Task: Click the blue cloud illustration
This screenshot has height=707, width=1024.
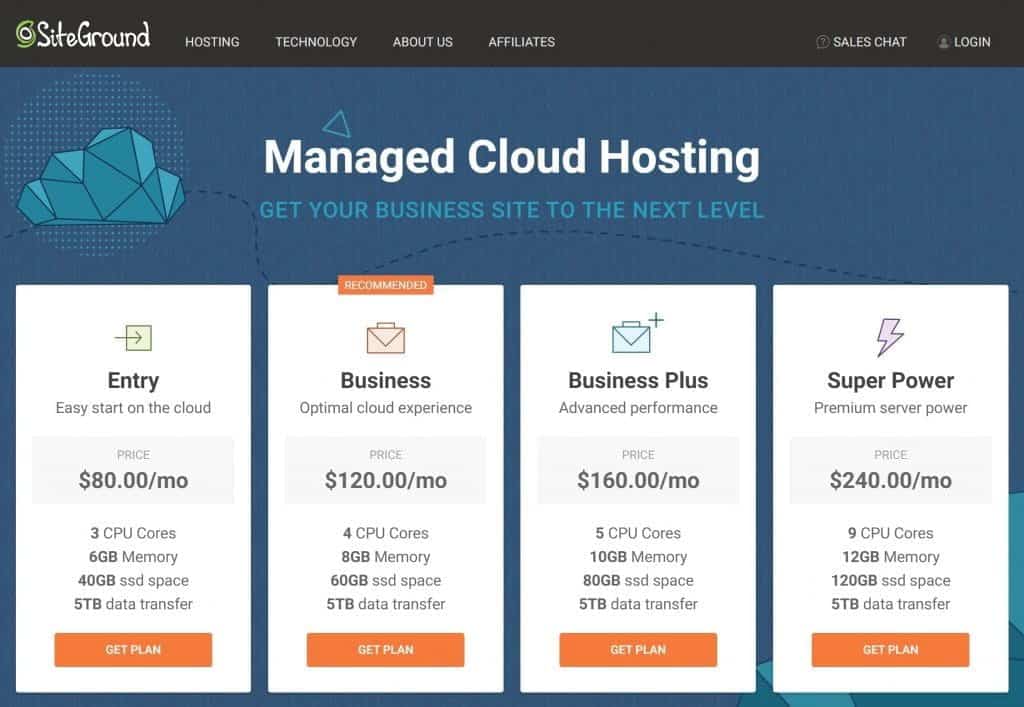Action: coord(101,176)
